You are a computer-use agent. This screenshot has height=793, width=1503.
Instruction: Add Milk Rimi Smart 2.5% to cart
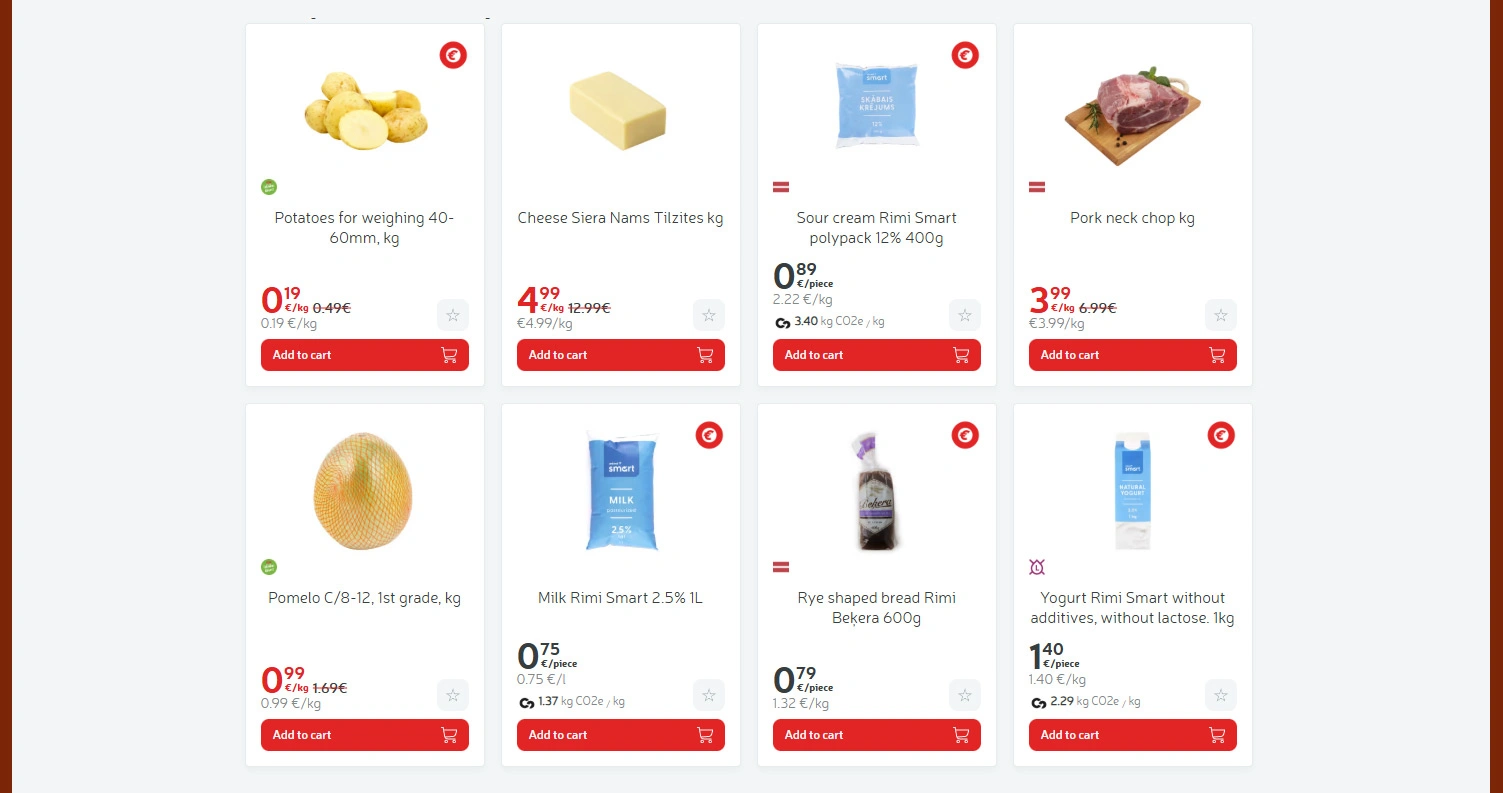(x=620, y=735)
